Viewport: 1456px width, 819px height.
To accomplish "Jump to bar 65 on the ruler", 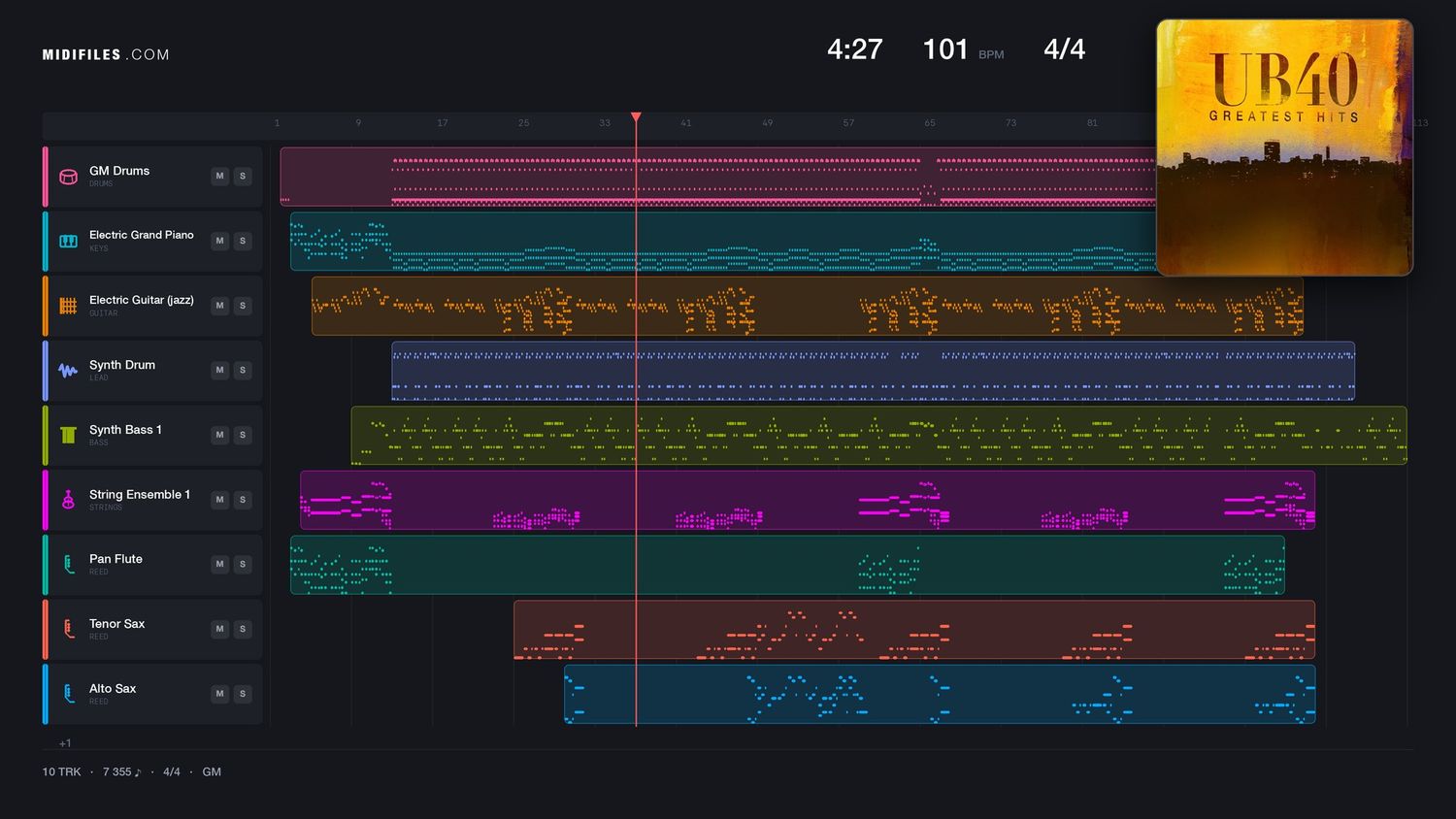I will click(x=930, y=123).
